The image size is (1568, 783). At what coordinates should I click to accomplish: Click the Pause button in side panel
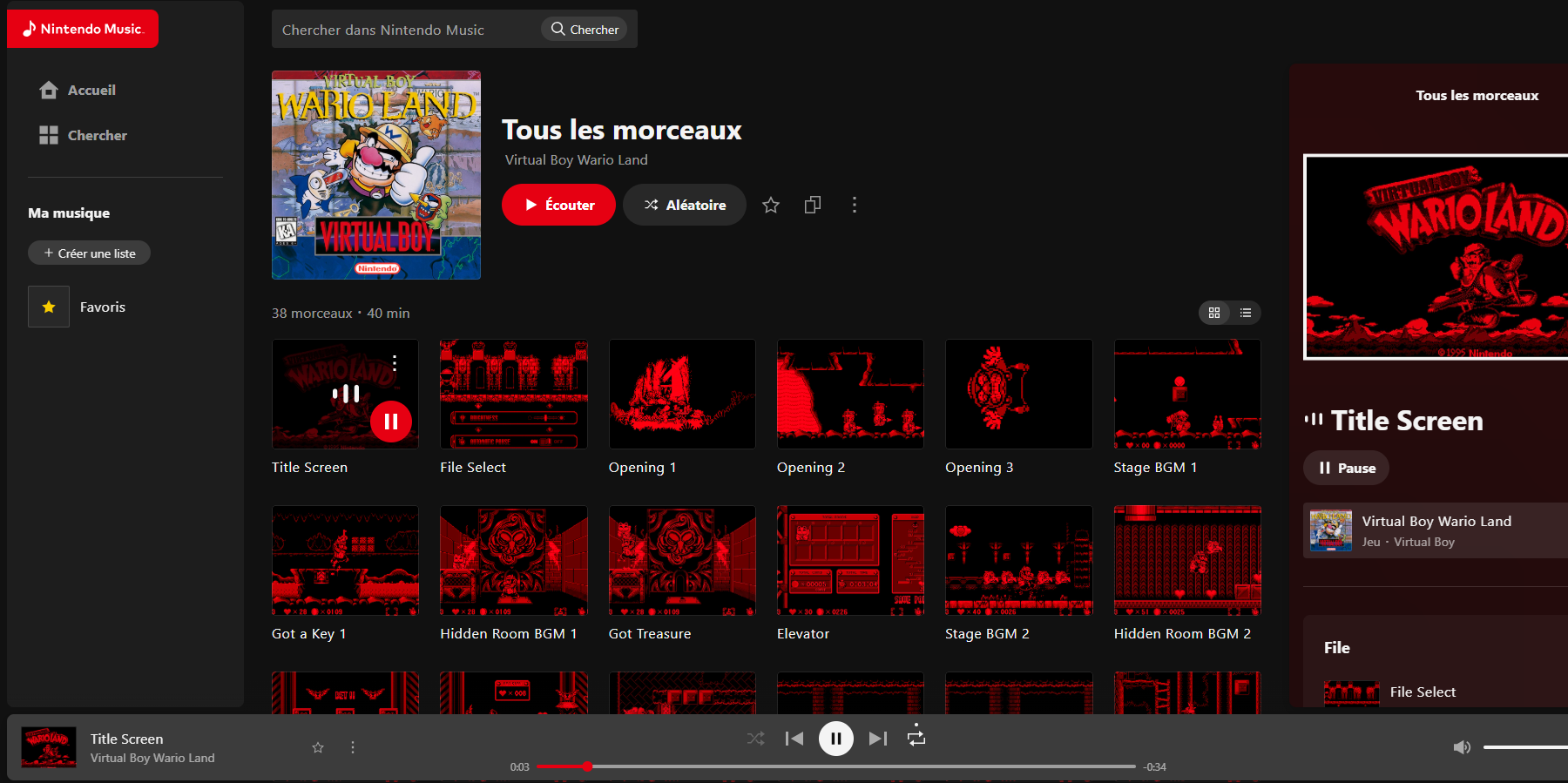point(1346,468)
